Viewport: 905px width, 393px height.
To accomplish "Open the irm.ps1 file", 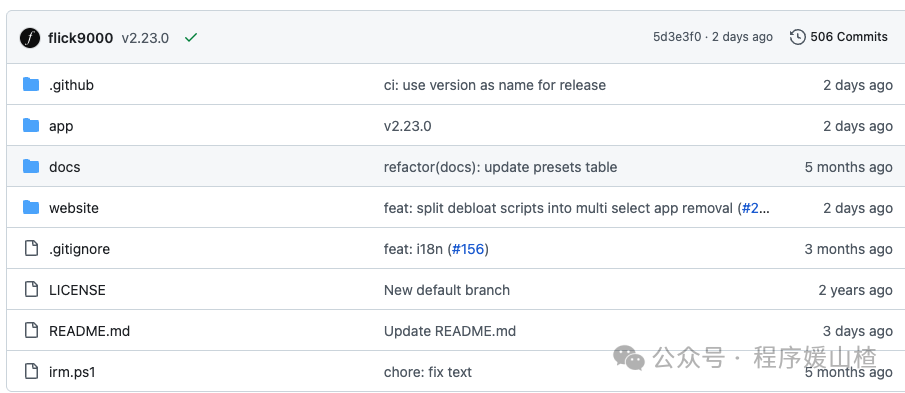I will [x=72, y=372].
